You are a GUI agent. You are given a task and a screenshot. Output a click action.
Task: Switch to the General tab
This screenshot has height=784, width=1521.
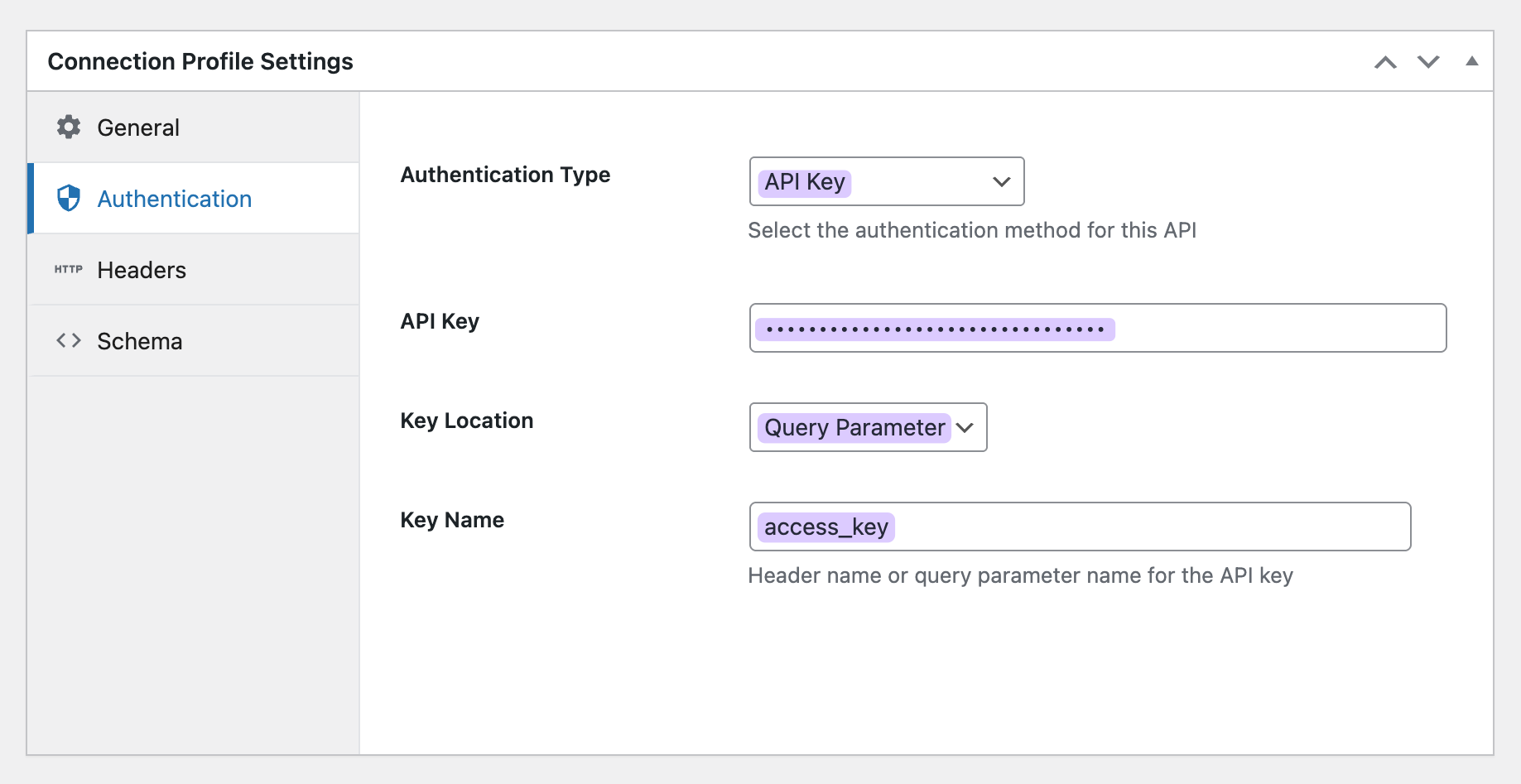pyautogui.click(x=138, y=127)
